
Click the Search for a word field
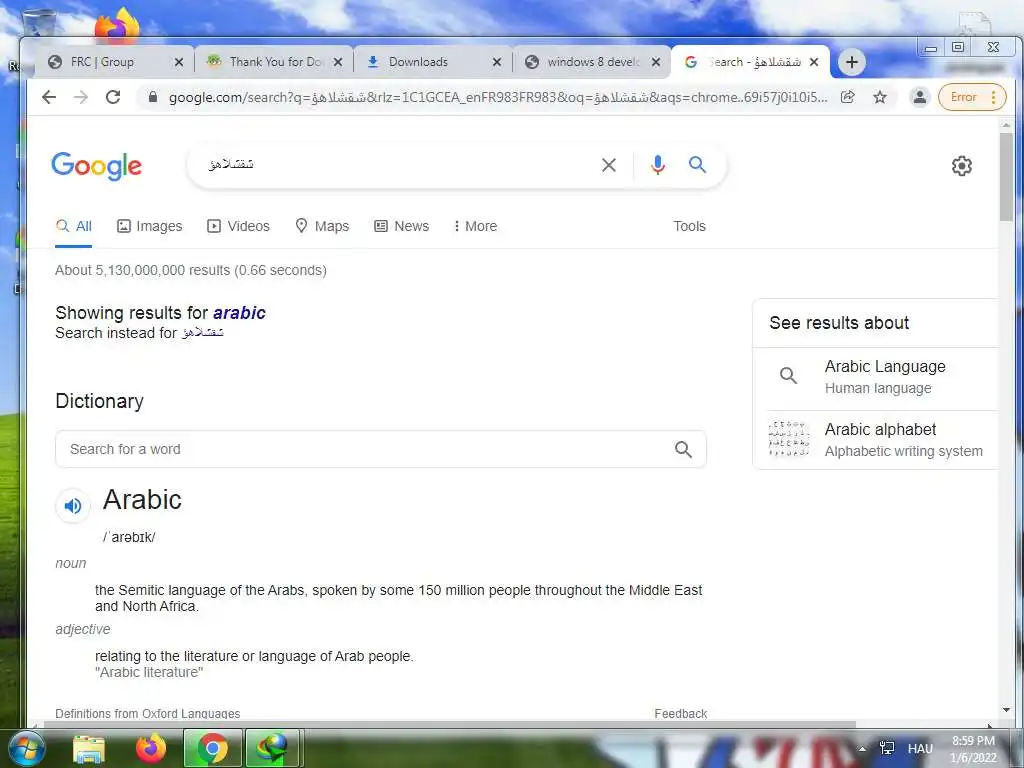381,449
